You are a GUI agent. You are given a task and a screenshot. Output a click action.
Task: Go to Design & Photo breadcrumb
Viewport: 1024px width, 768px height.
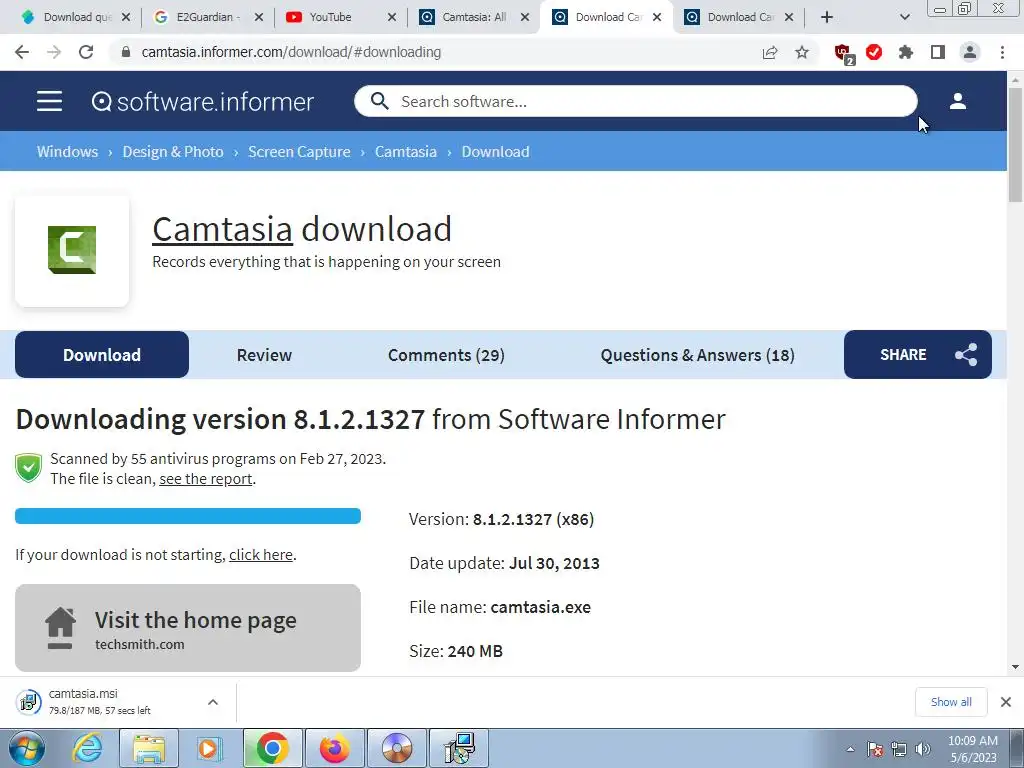click(173, 152)
